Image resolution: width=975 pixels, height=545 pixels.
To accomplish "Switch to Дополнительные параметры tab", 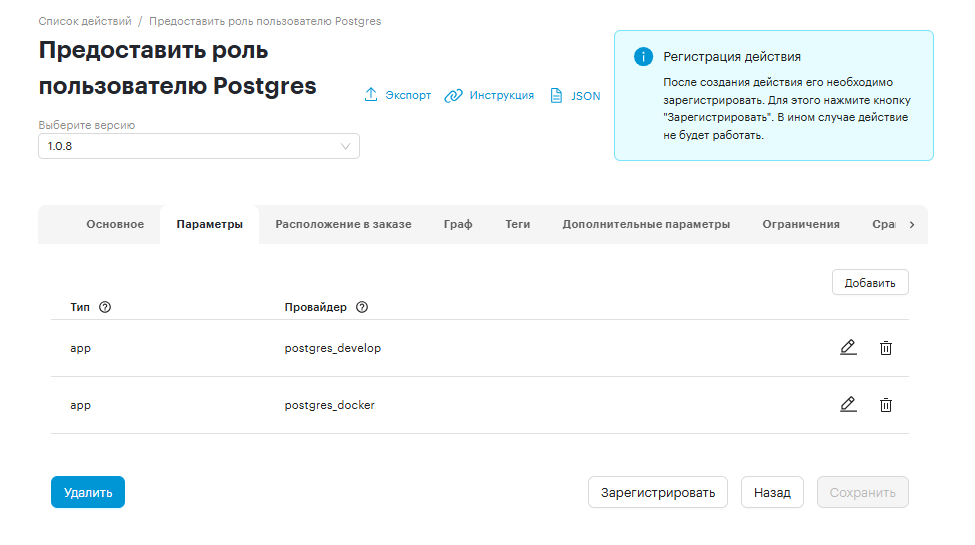I will (646, 224).
